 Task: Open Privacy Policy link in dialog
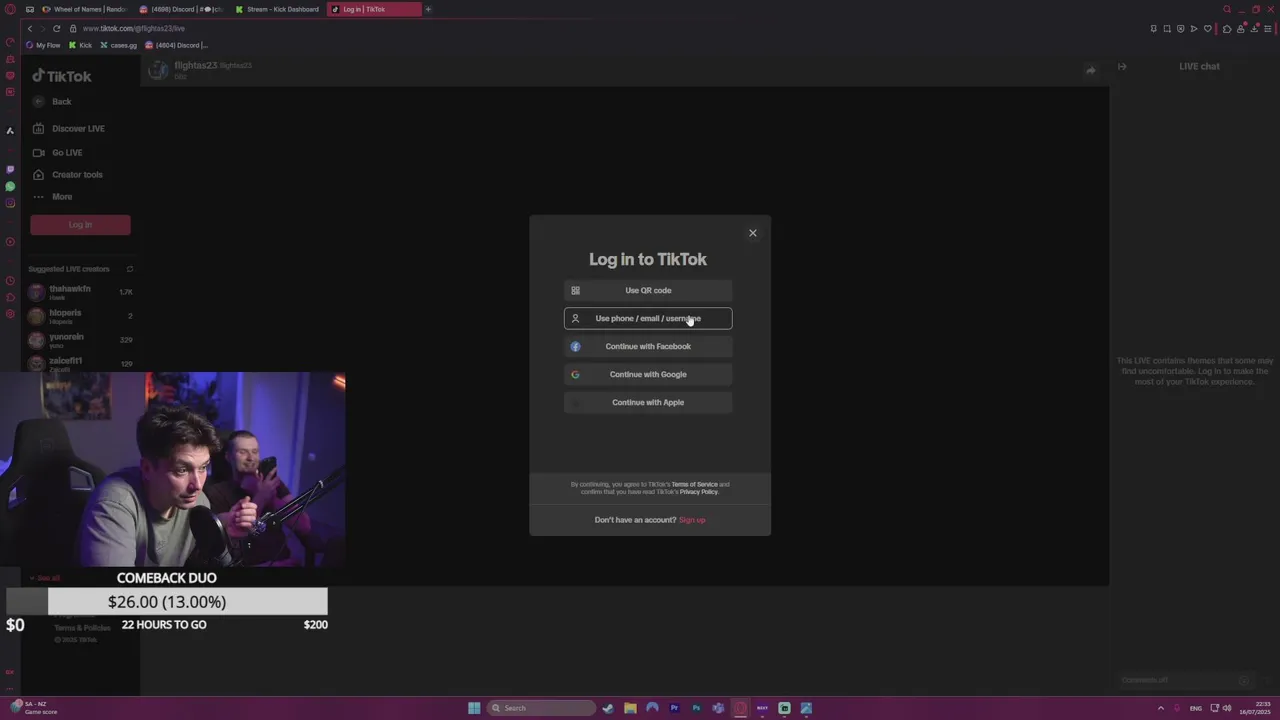pos(699,492)
